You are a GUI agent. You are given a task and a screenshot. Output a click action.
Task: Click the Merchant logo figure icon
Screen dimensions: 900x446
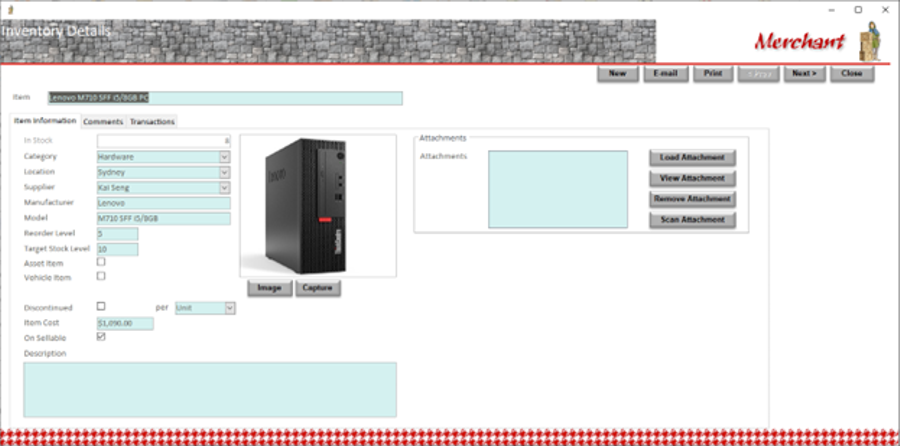click(x=868, y=41)
